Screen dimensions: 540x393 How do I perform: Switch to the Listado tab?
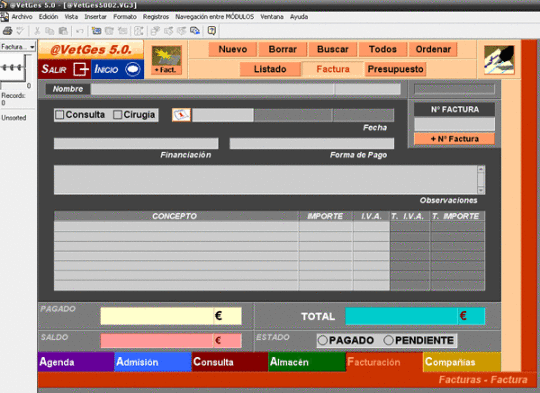270,69
